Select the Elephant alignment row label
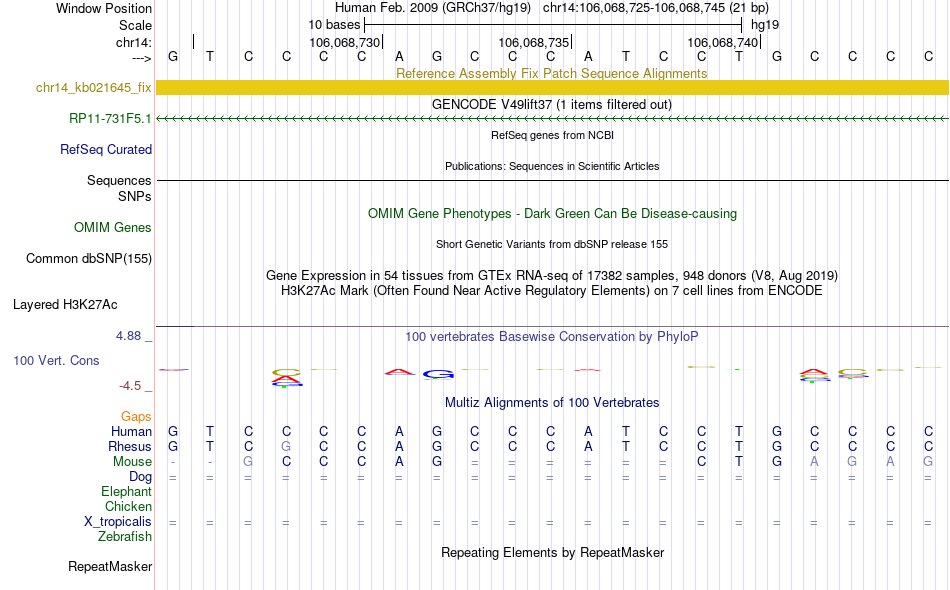Viewport: 950px width, 590px height. (x=126, y=492)
